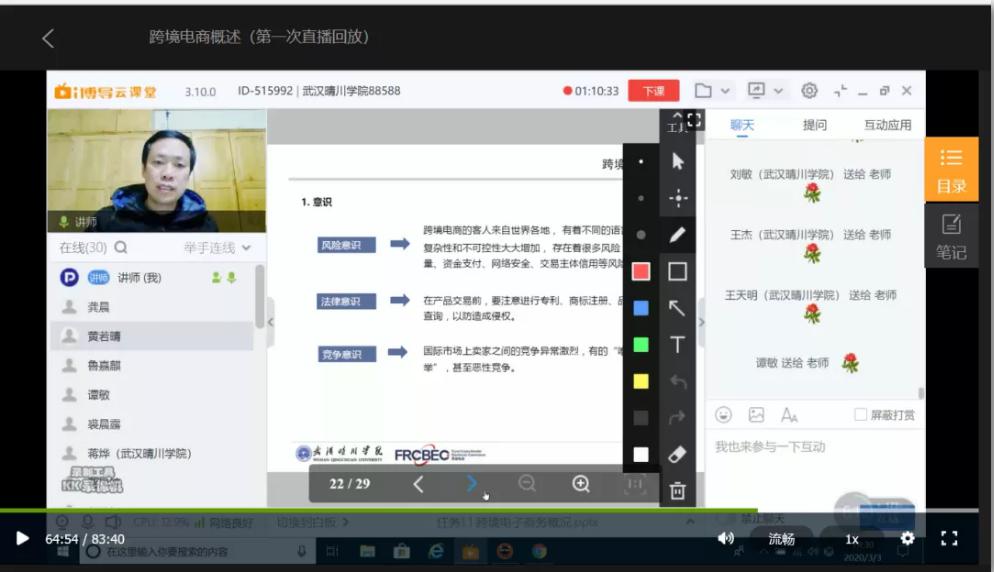
Task: Open the 目录 side panel
Action: pyautogui.click(x=951, y=169)
